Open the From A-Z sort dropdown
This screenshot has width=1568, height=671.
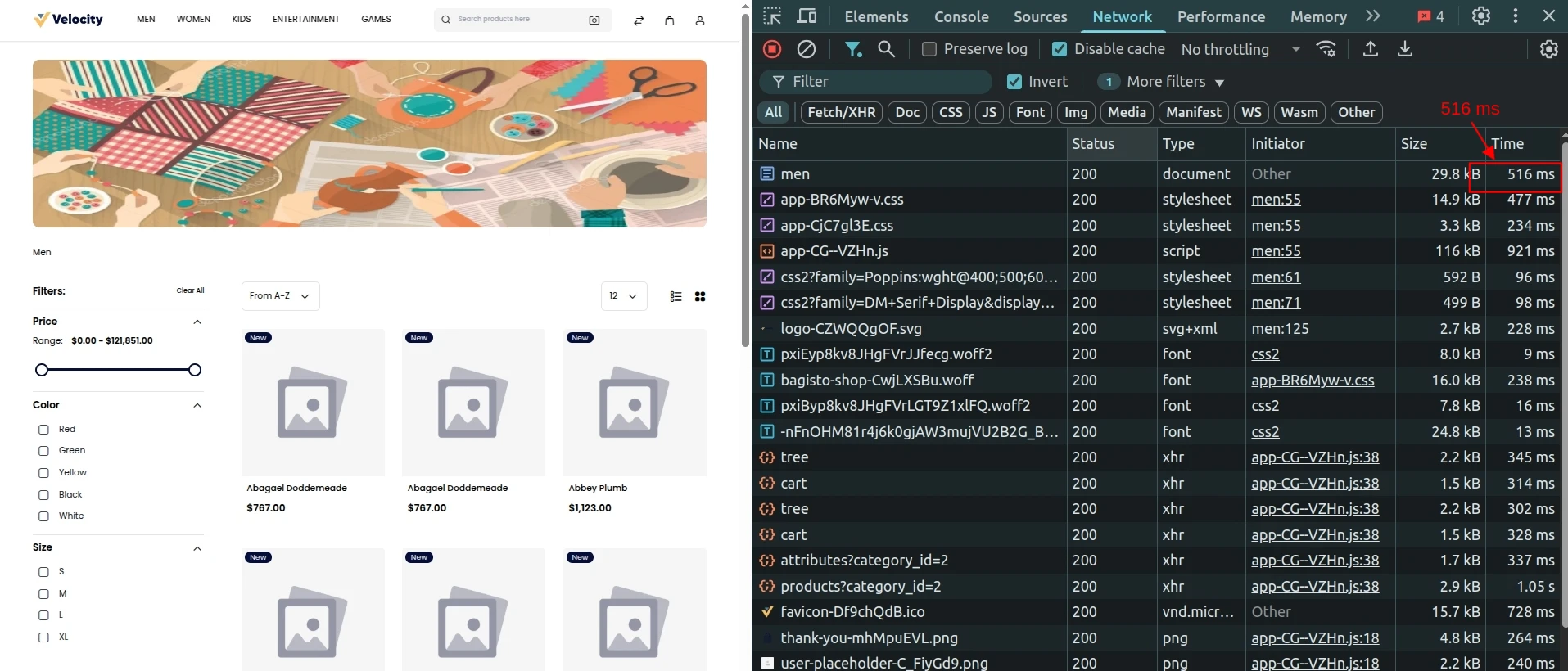pos(280,296)
